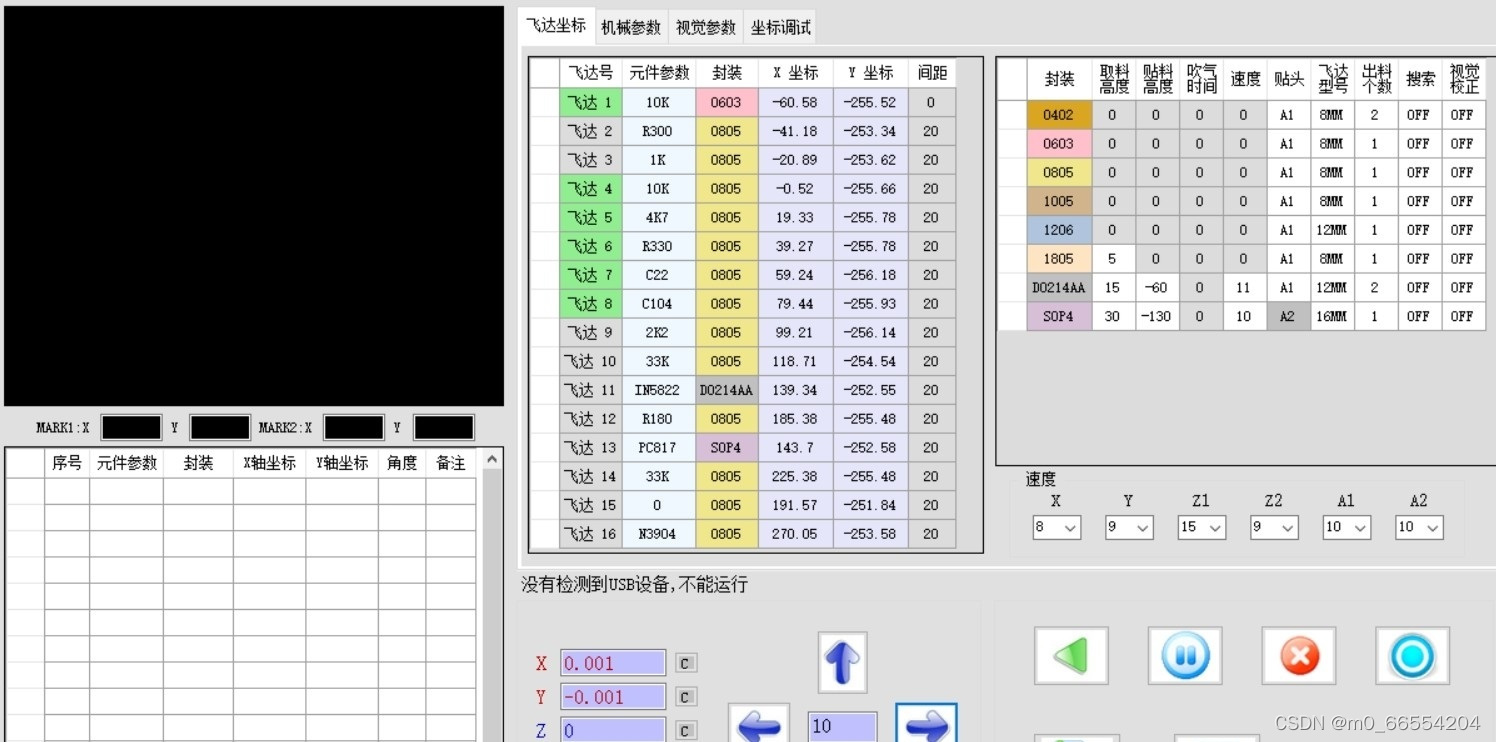Click the 飞达型号 column header
1496x742 pixels.
point(1333,79)
